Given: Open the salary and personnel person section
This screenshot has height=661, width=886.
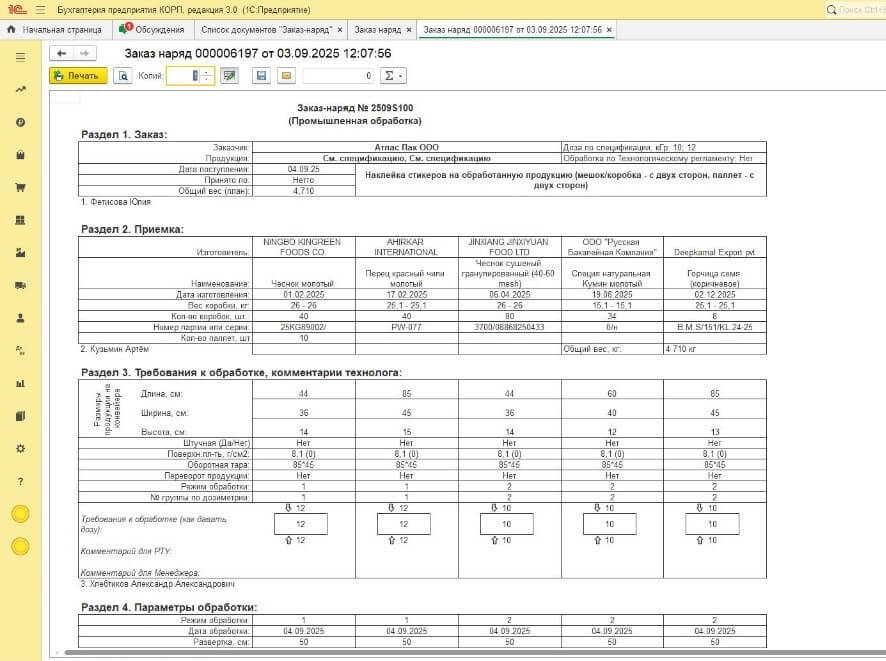Looking at the screenshot, I should (20, 318).
